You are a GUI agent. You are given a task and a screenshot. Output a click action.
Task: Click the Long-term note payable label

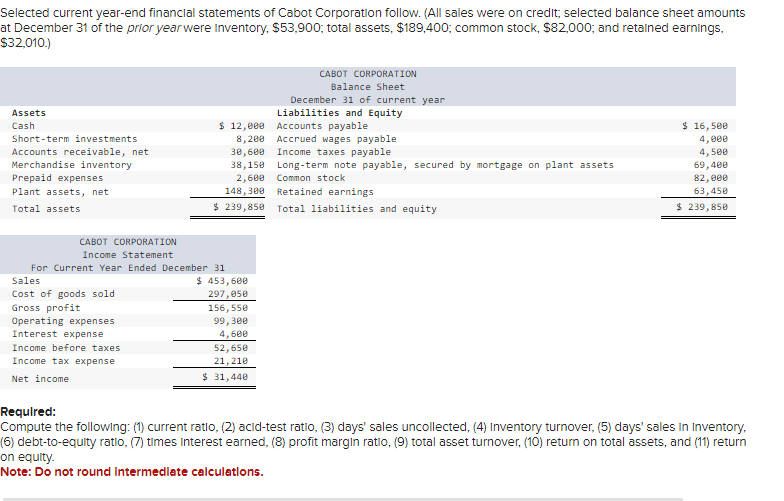445,165
